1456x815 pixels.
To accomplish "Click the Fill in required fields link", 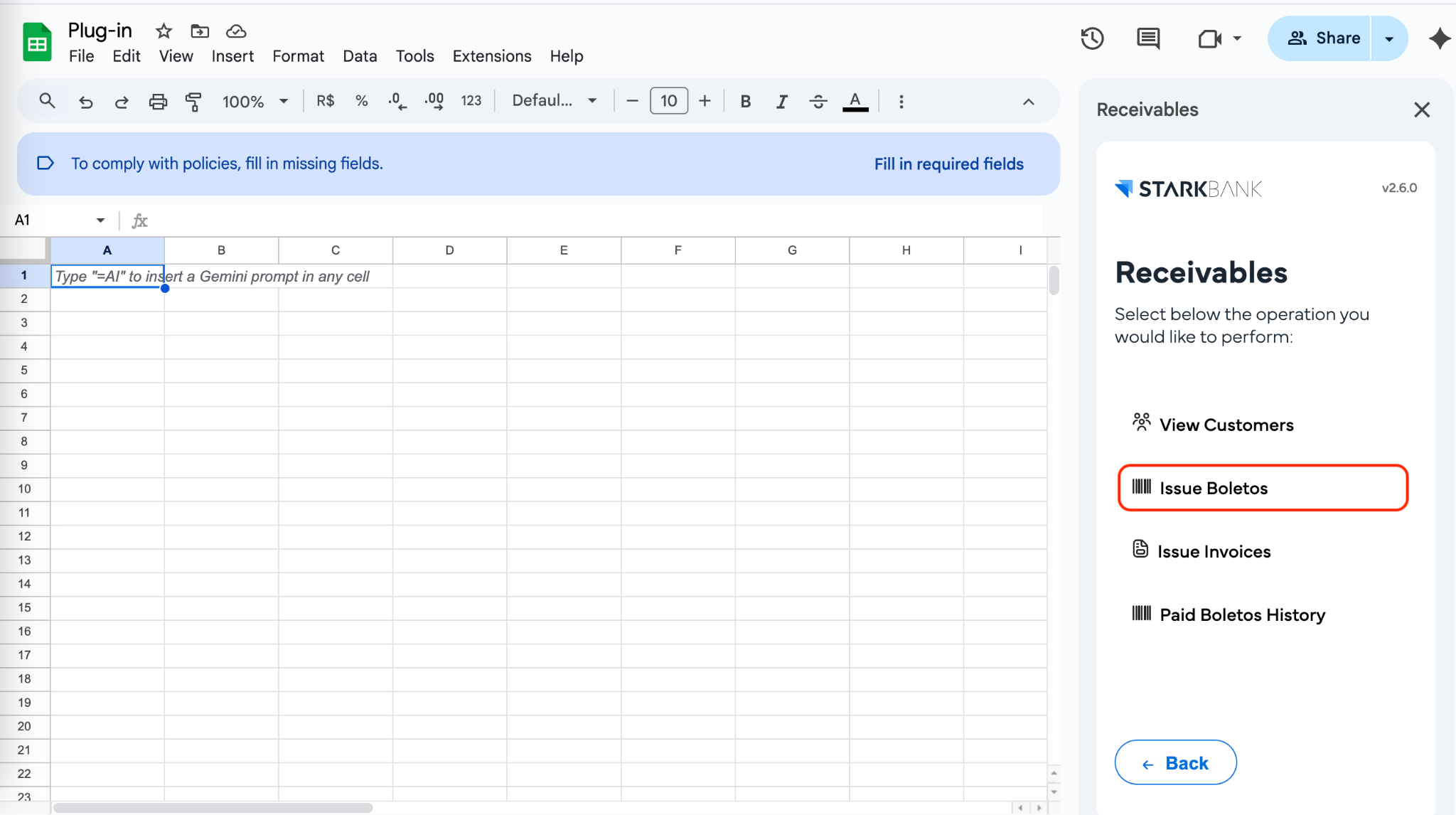I will [x=948, y=164].
